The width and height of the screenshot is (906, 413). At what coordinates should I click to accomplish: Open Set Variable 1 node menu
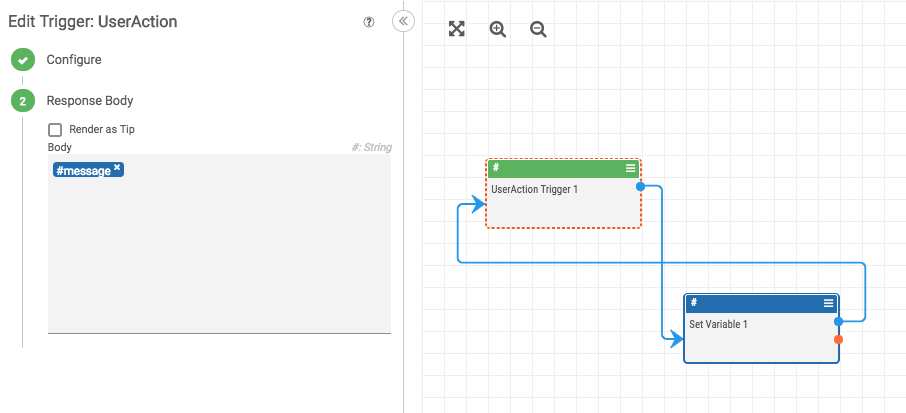coord(828,303)
